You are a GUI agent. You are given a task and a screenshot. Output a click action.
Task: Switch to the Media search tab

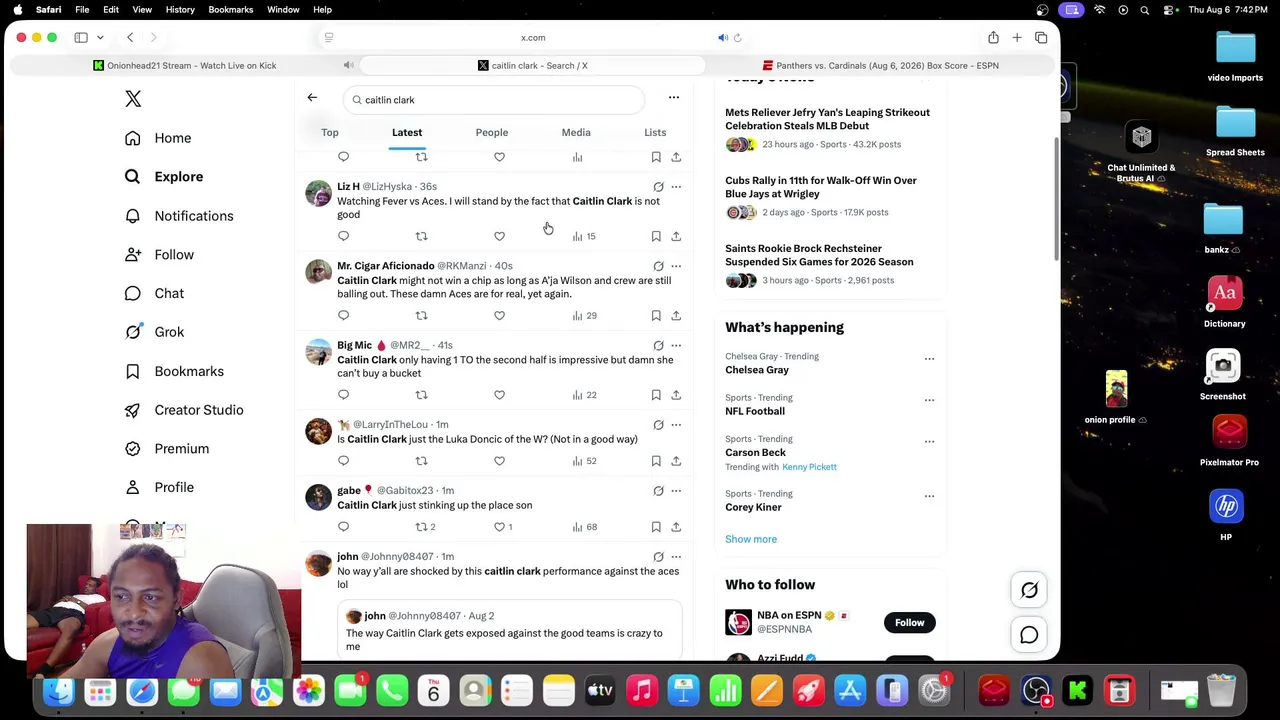click(576, 133)
